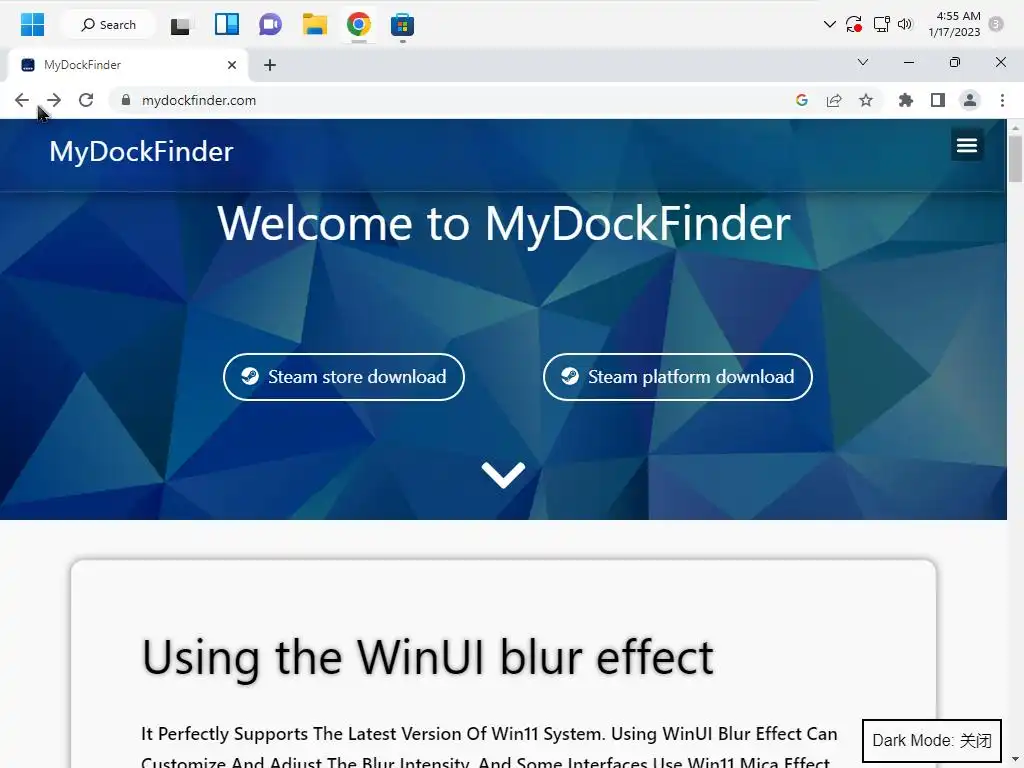Expand hidden system tray icons
Viewport: 1024px width, 768px height.
829,25
